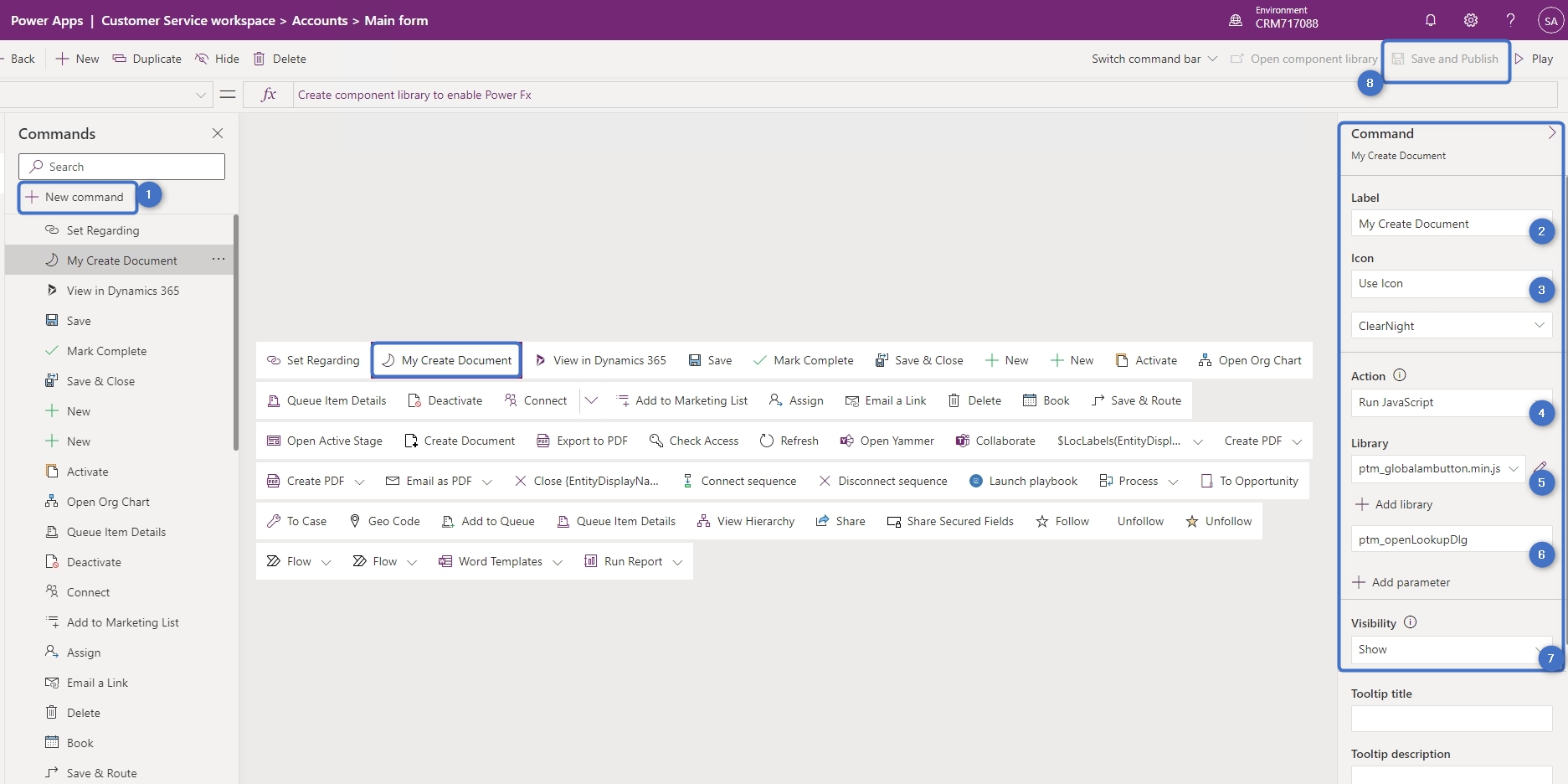1568x784 pixels.
Task: Click Open Org Chart in command bar
Action: (1250, 360)
